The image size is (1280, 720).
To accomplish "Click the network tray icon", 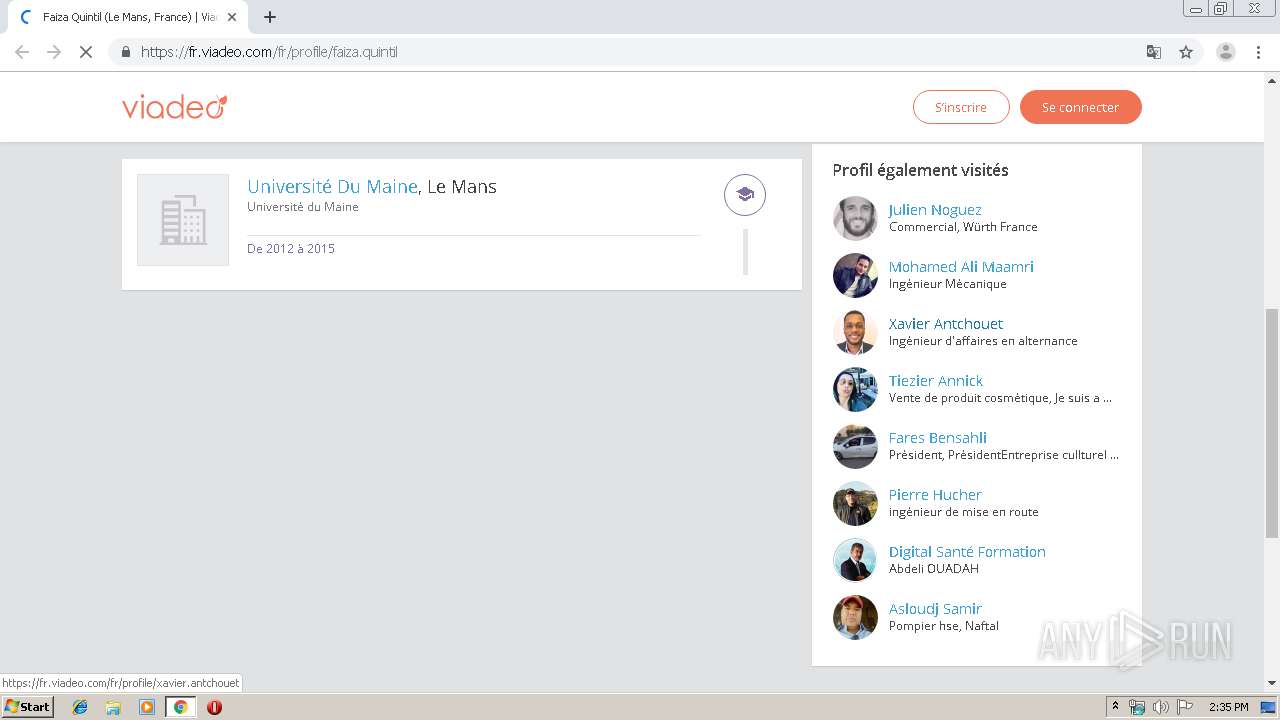I will (1137, 707).
